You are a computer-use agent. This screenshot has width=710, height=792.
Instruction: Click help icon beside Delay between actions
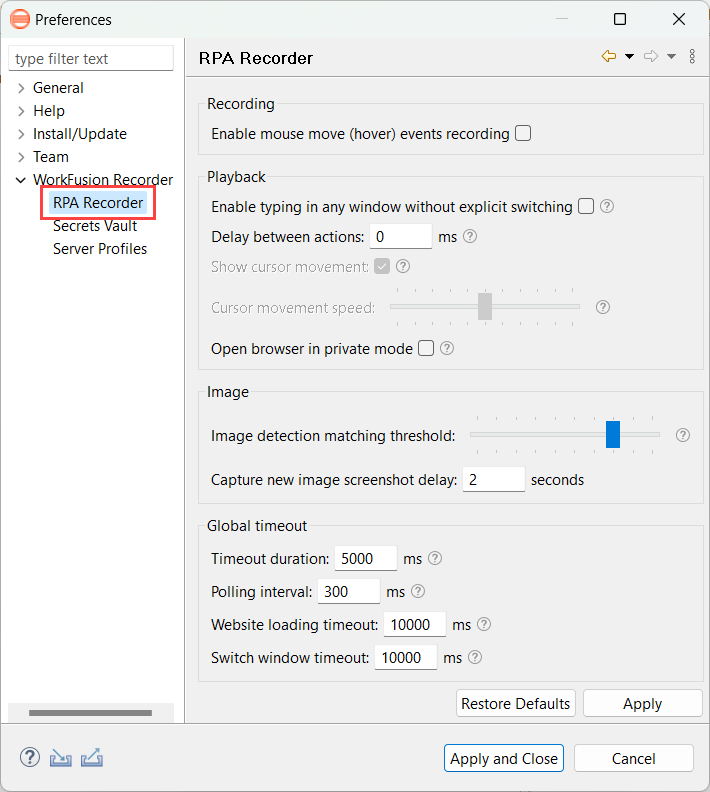tap(470, 236)
